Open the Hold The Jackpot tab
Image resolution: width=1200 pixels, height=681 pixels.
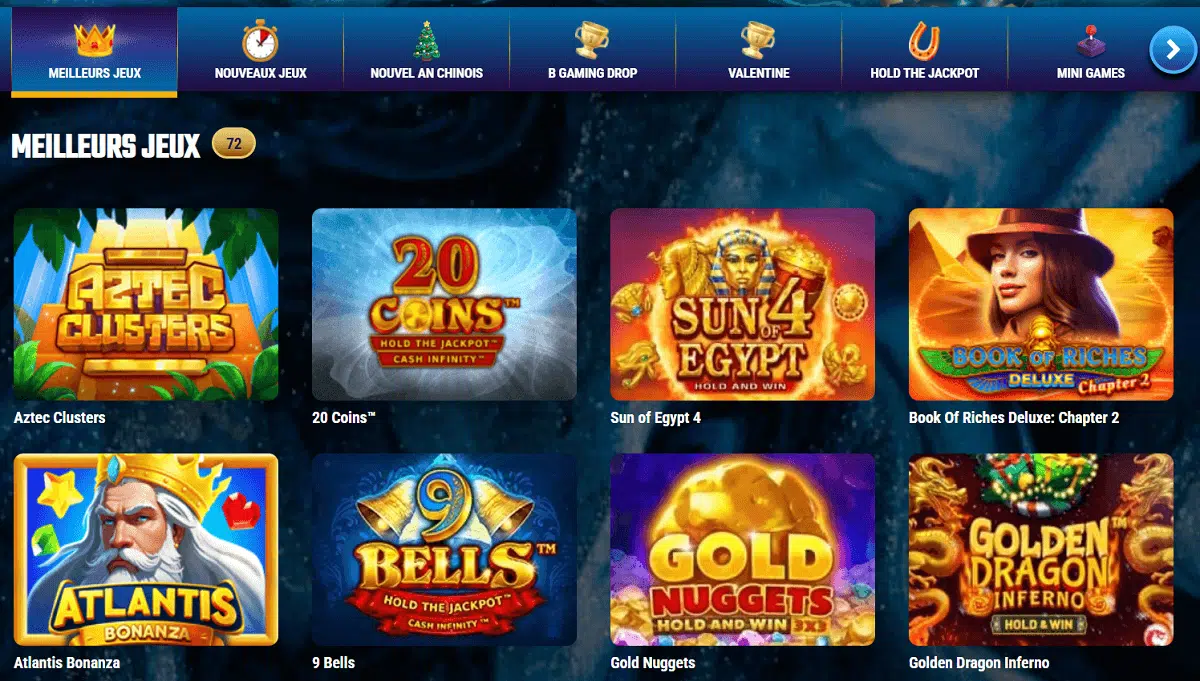(x=925, y=52)
